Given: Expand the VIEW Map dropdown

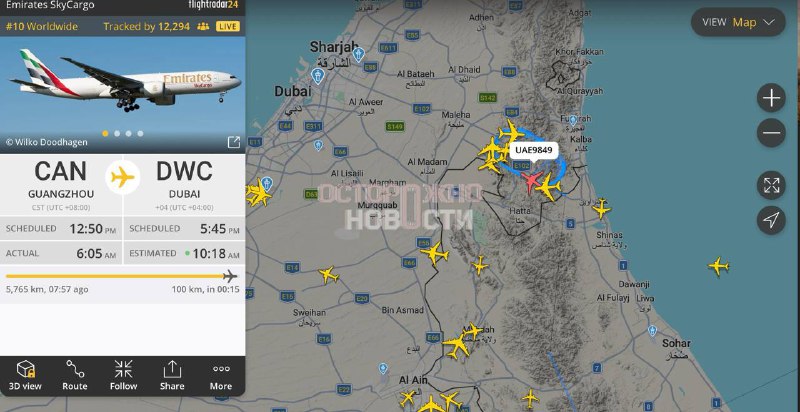Looking at the screenshot, I should pyautogui.click(x=738, y=22).
